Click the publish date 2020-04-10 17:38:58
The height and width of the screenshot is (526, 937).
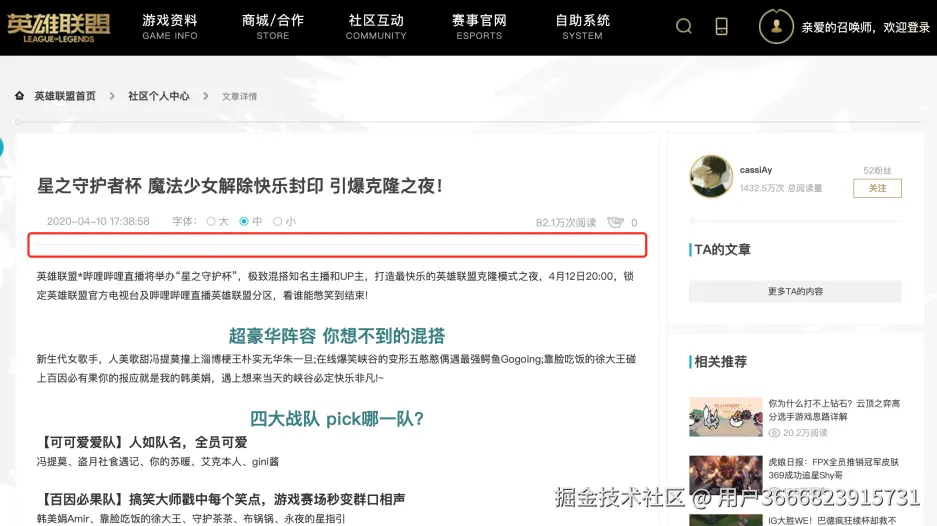tap(98, 221)
